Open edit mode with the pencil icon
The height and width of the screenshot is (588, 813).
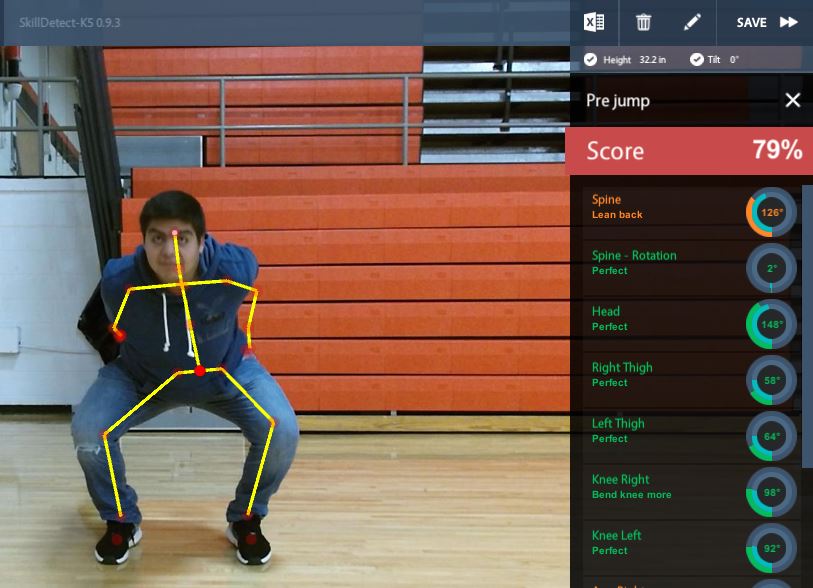[x=692, y=22]
